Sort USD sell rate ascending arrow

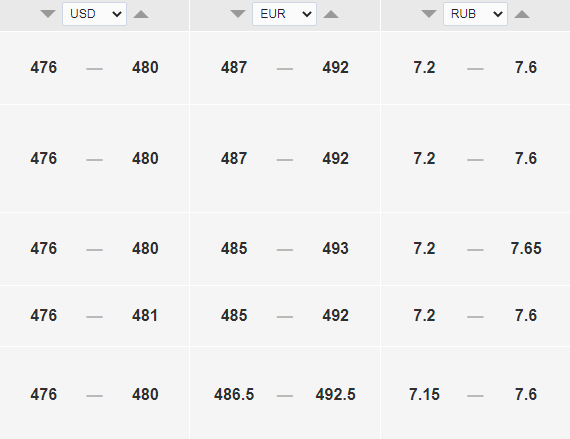tap(141, 14)
